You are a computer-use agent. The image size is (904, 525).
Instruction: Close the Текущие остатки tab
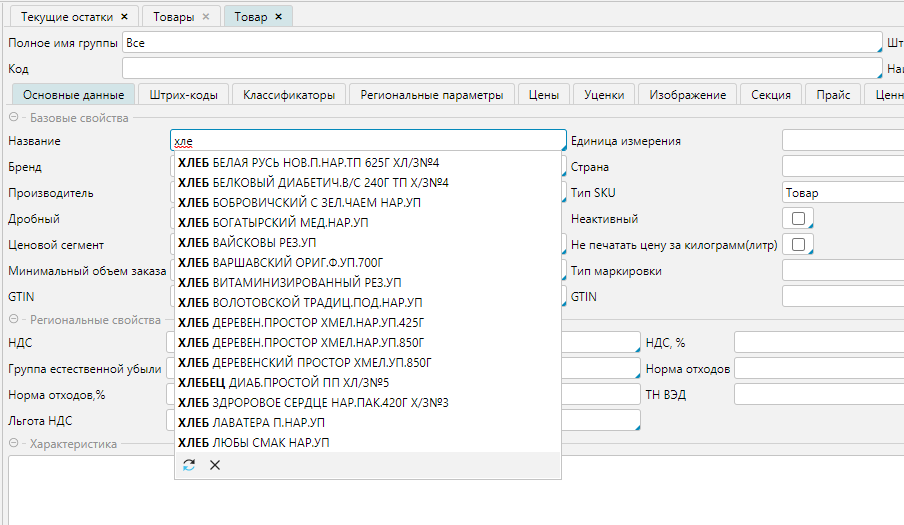(124, 17)
